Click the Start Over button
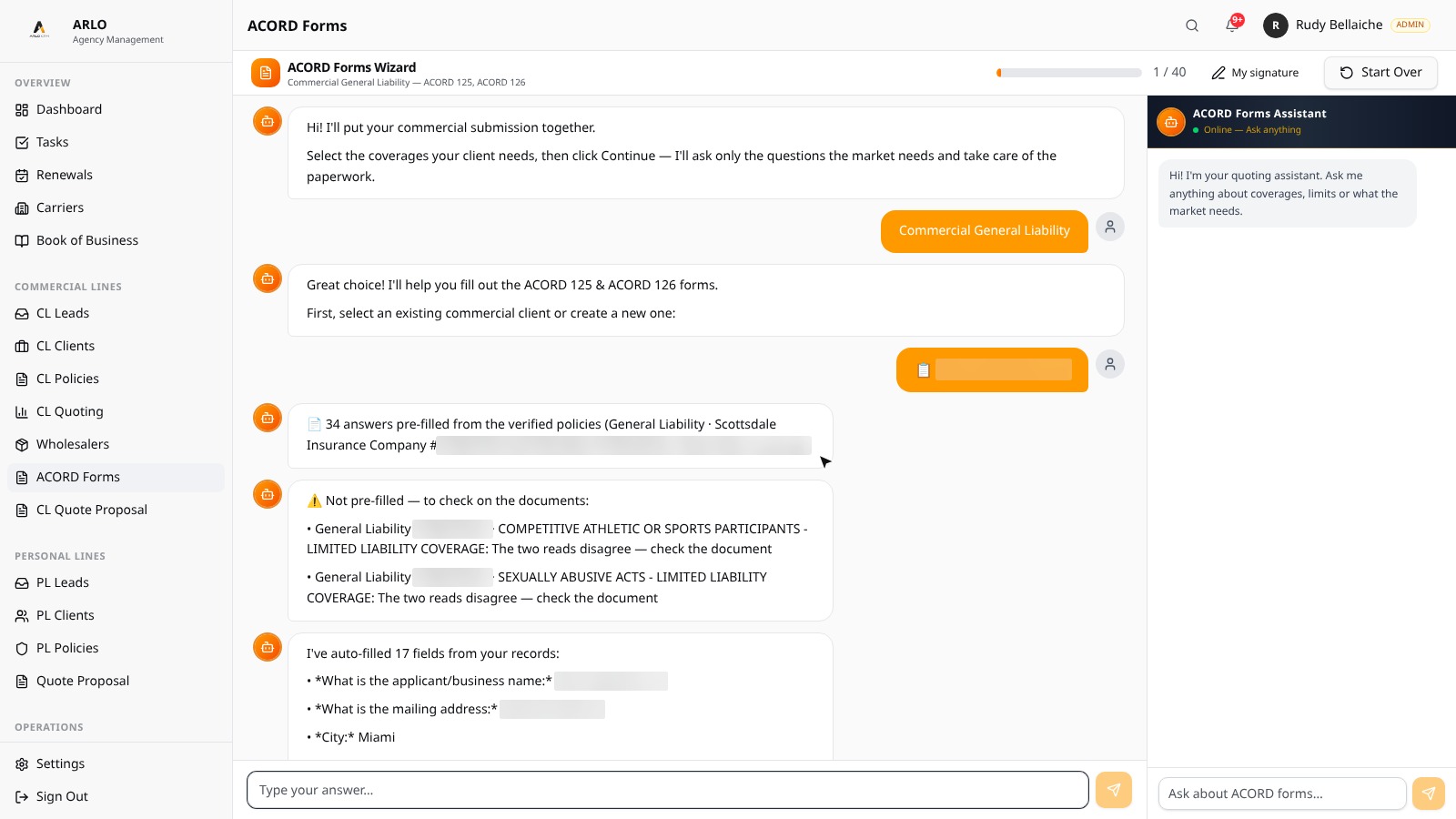The width and height of the screenshot is (1456, 819). 1380,73
